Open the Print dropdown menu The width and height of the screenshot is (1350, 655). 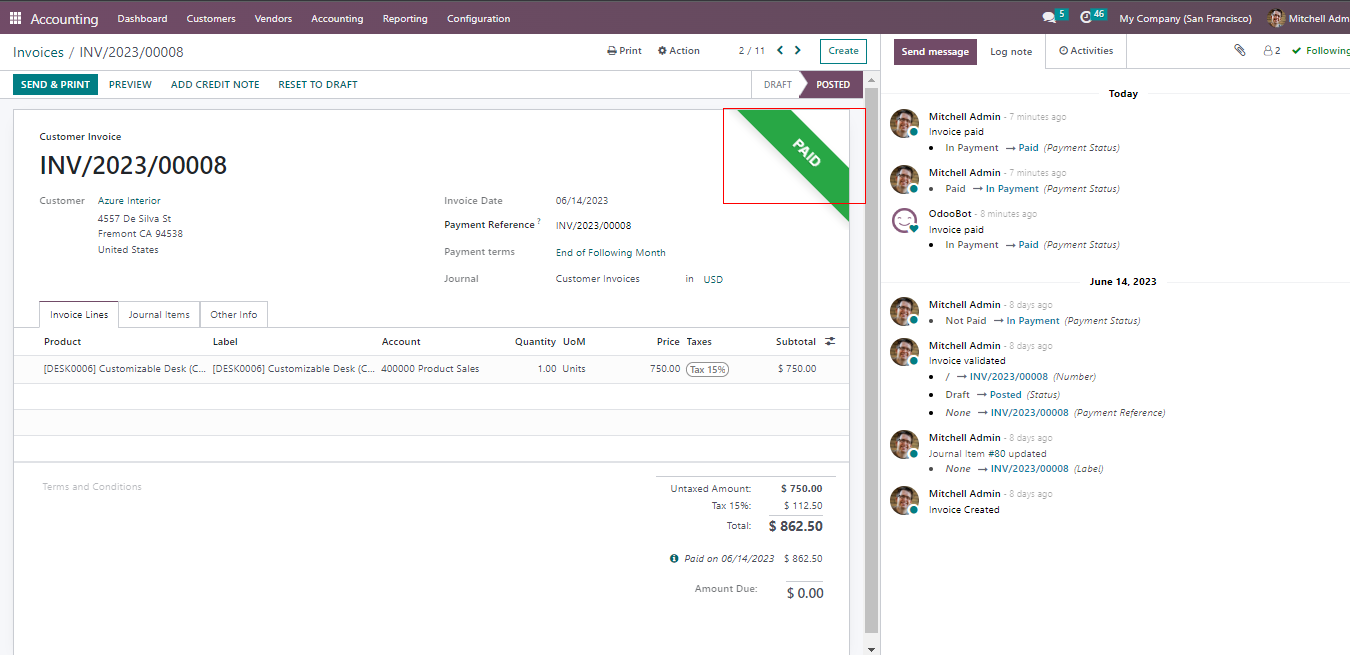(624, 51)
